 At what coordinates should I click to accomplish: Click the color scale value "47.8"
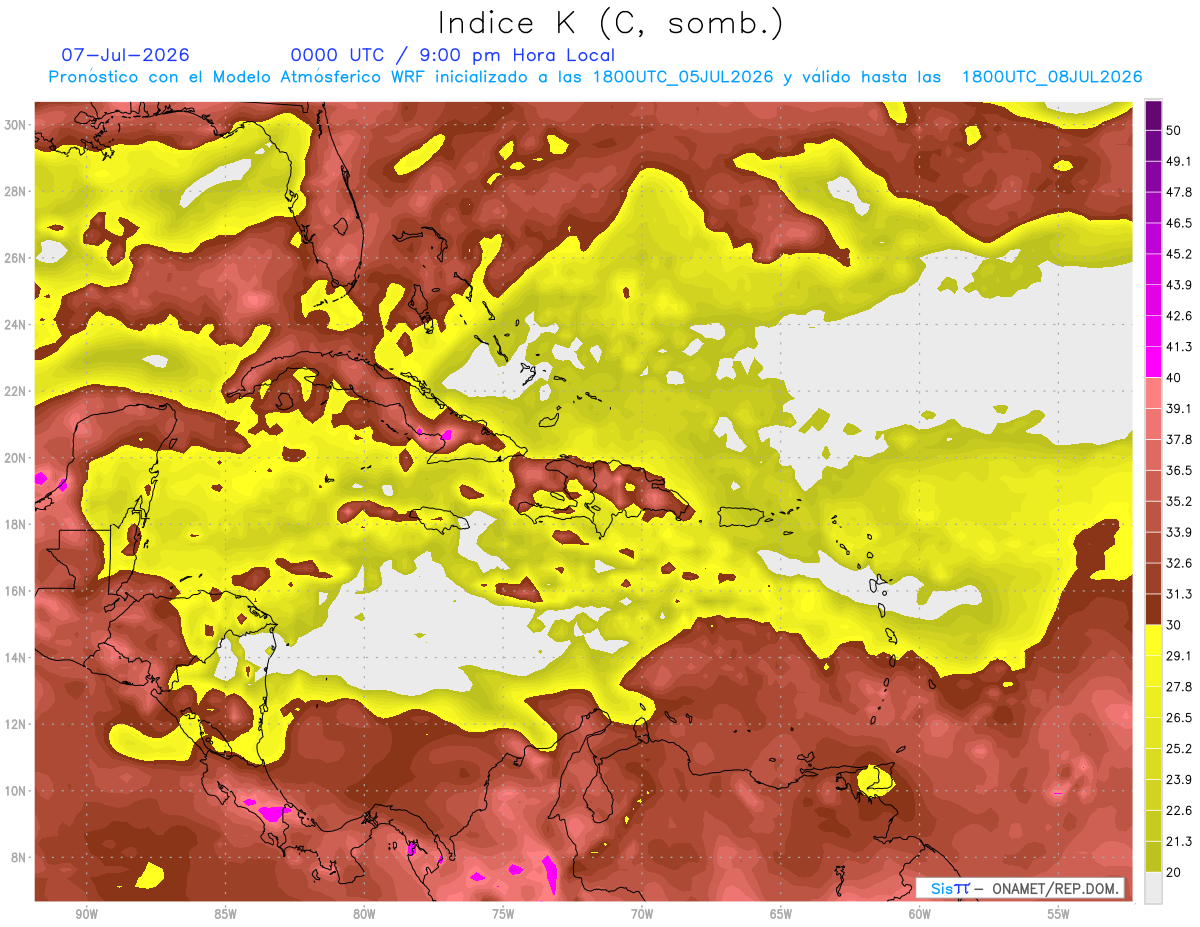[x=1179, y=193]
